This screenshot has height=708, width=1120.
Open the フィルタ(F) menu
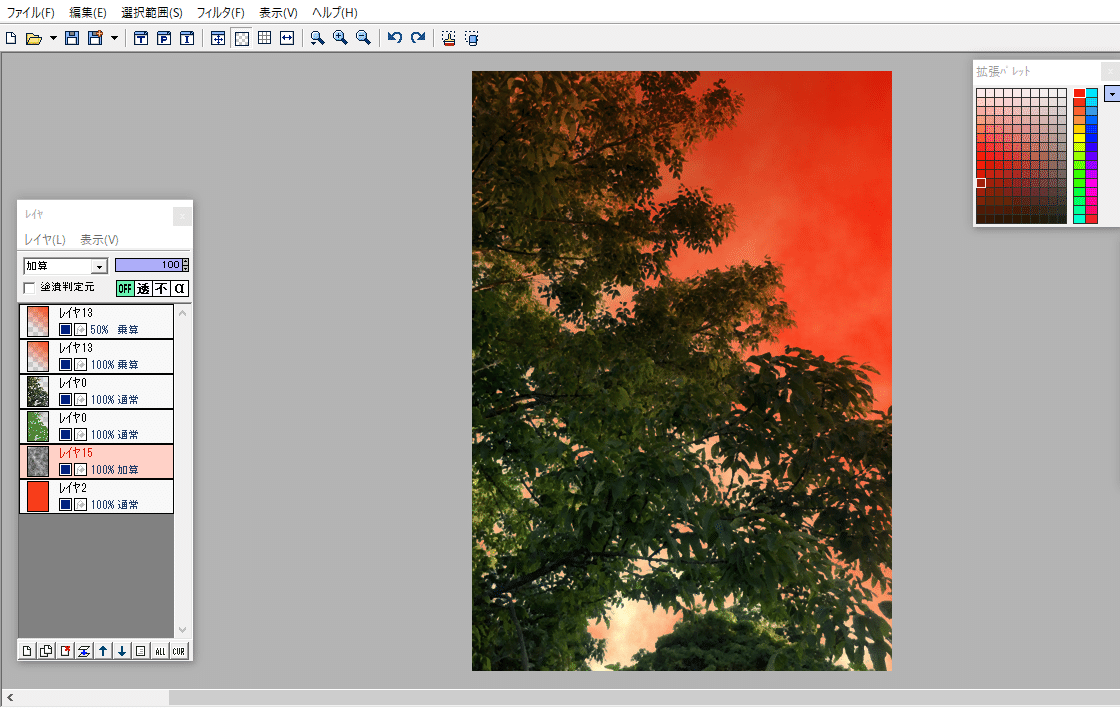221,12
